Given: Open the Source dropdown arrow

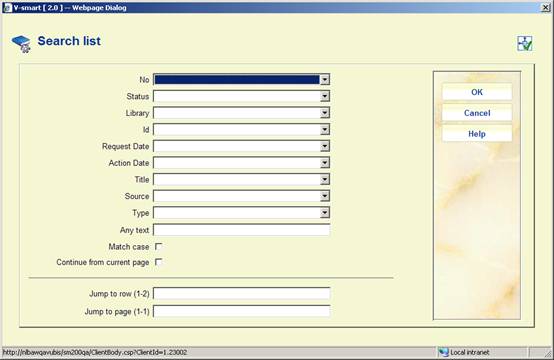Looking at the screenshot, I should click(324, 196).
